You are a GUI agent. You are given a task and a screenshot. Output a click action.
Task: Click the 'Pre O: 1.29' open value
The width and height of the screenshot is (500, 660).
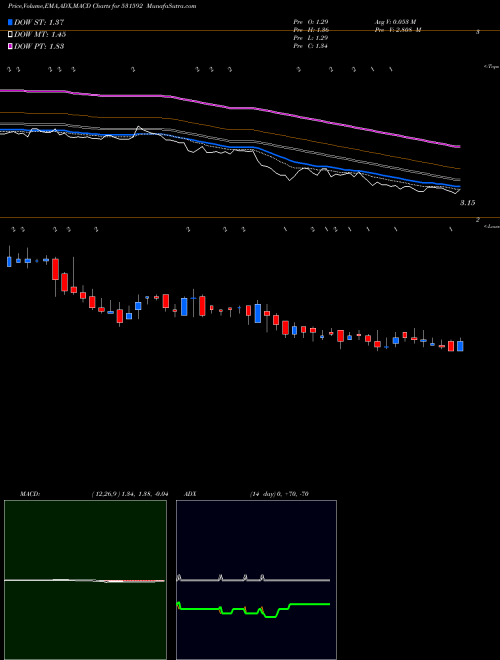pyautogui.click(x=311, y=21)
